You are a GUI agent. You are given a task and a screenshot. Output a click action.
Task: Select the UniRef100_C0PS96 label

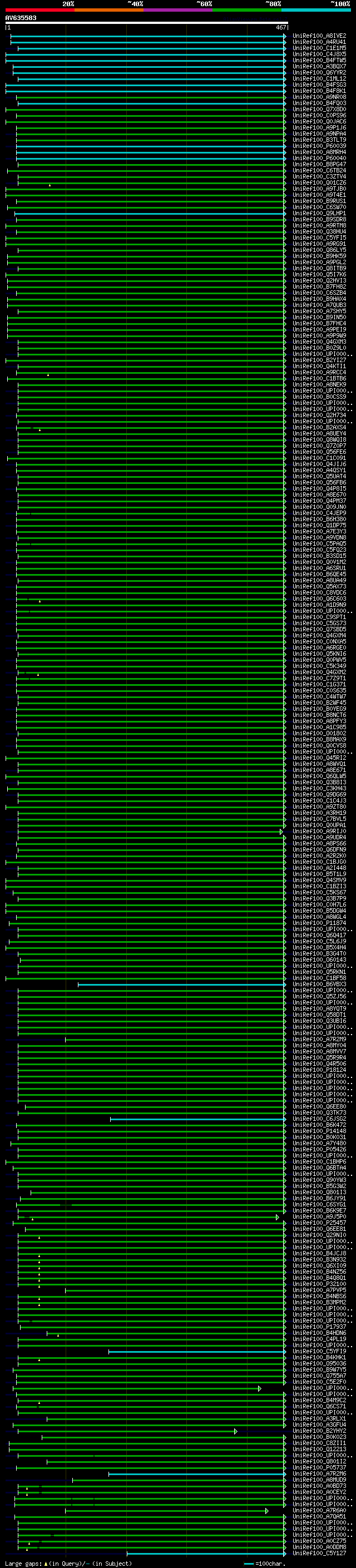tap(319, 116)
